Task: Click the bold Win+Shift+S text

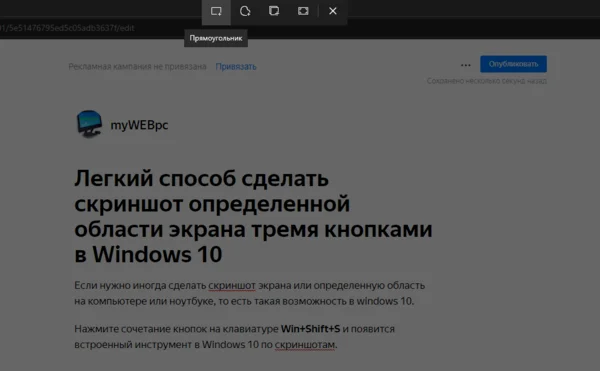Action: coord(310,329)
